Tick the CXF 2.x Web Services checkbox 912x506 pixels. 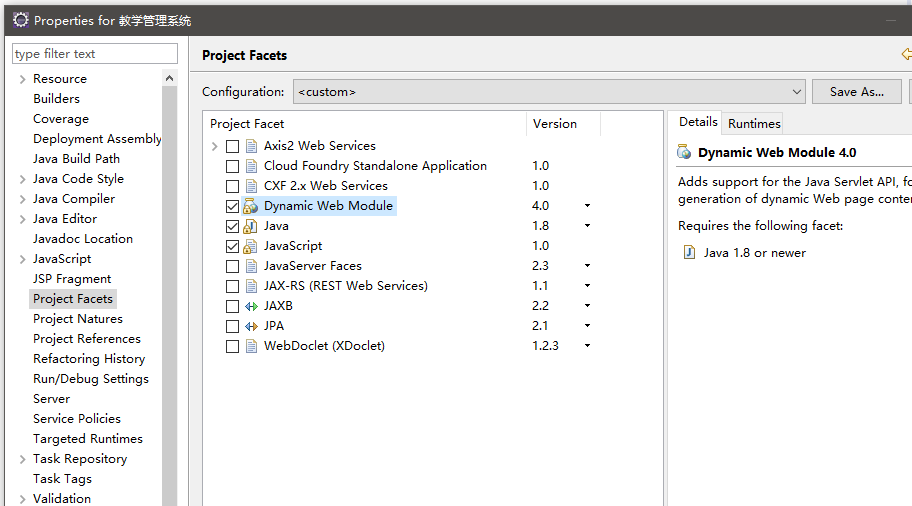pos(232,186)
